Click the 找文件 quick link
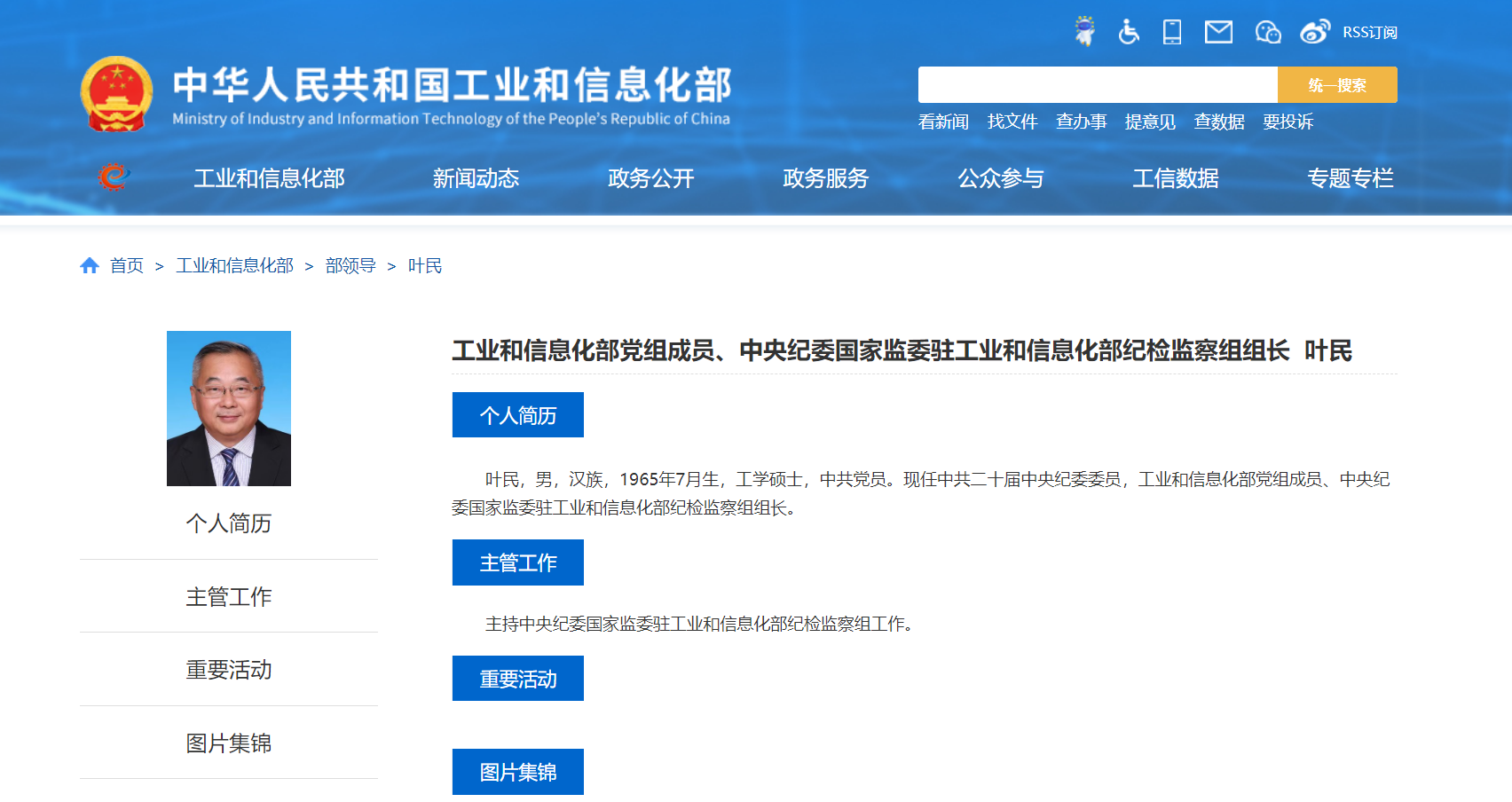Viewport: 1512px width, 802px height. point(1012,122)
